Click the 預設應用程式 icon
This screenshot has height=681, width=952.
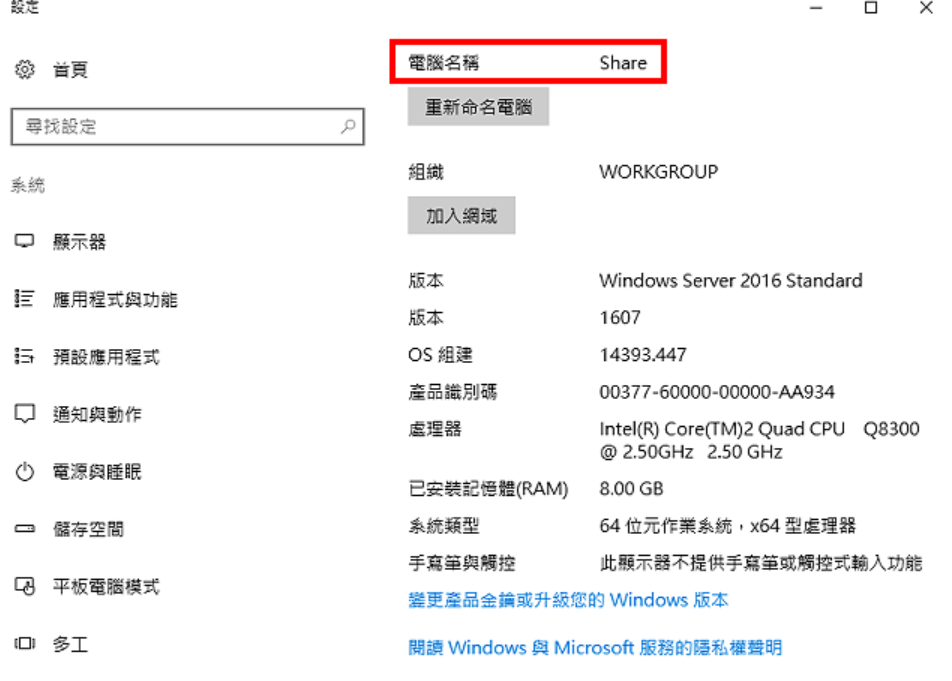pos(24,356)
